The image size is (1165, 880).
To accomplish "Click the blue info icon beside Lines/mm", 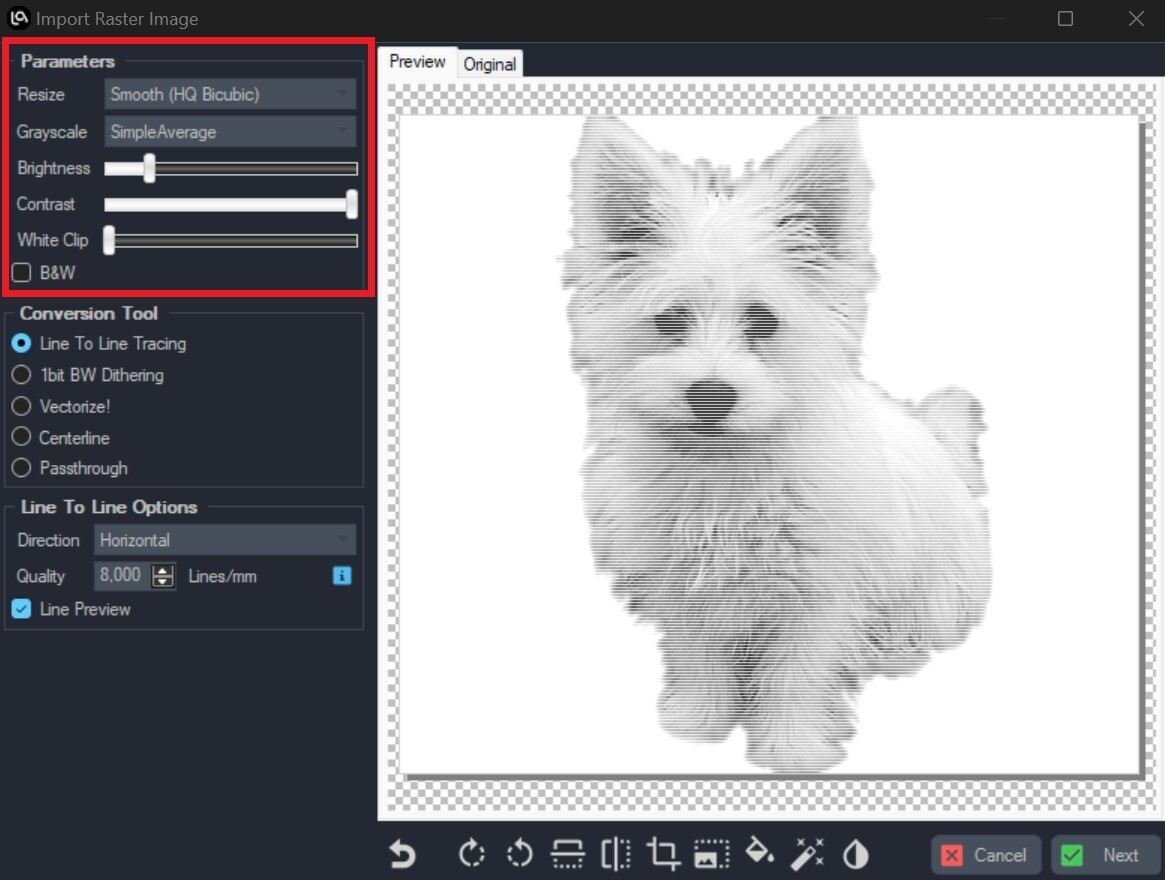I will pos(342,576).
